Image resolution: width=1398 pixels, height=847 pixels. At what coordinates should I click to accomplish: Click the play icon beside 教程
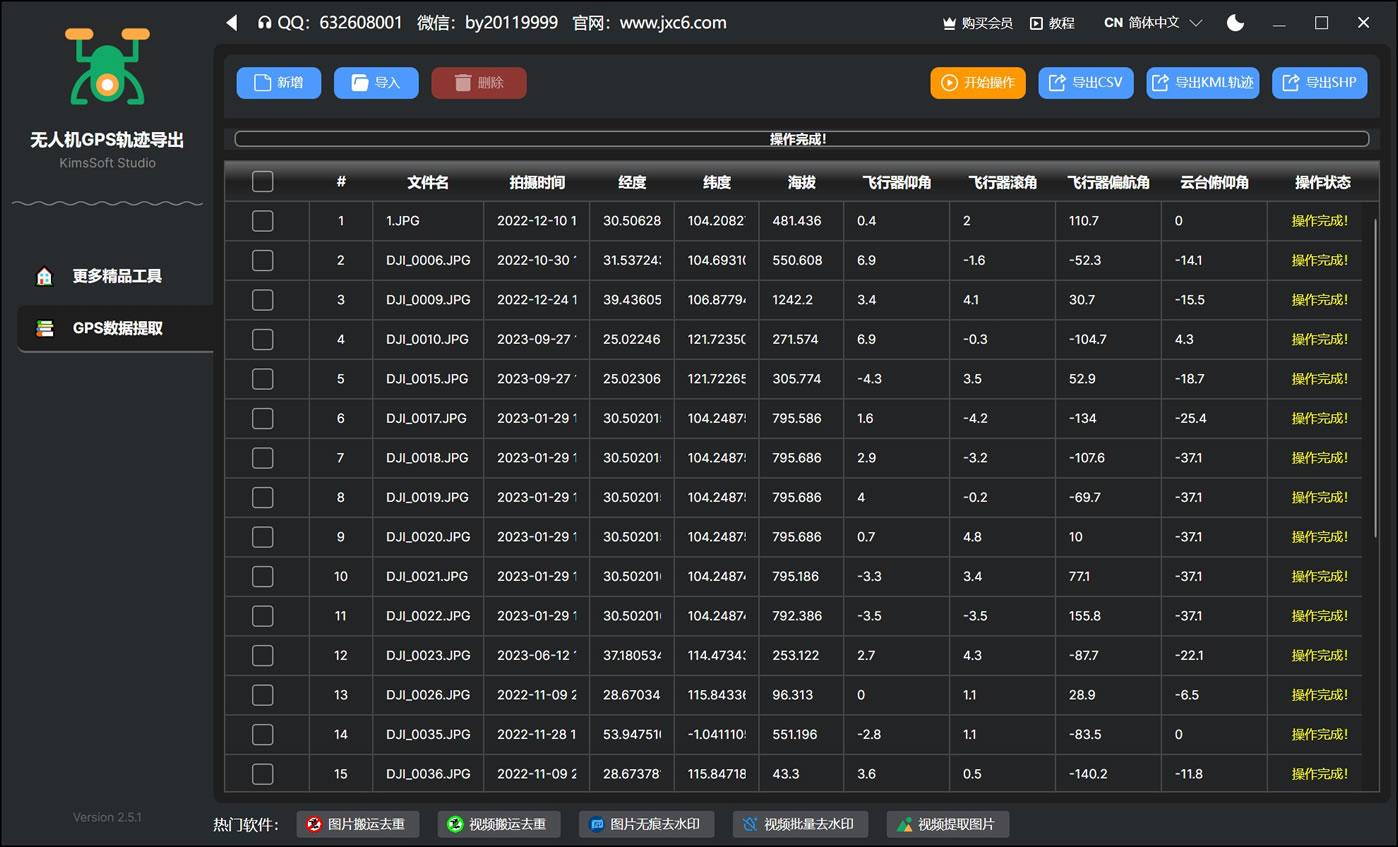pyautogui.click(x=1036, y=23)
